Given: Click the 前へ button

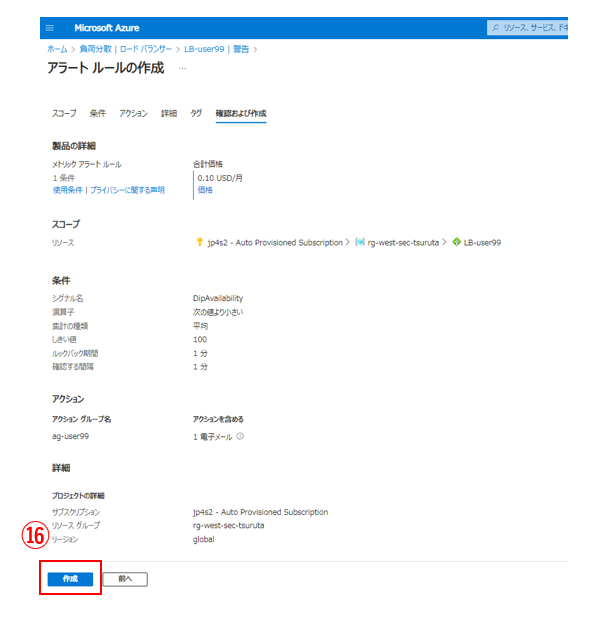Looking at the screenshot, I should tap(125, 579).
